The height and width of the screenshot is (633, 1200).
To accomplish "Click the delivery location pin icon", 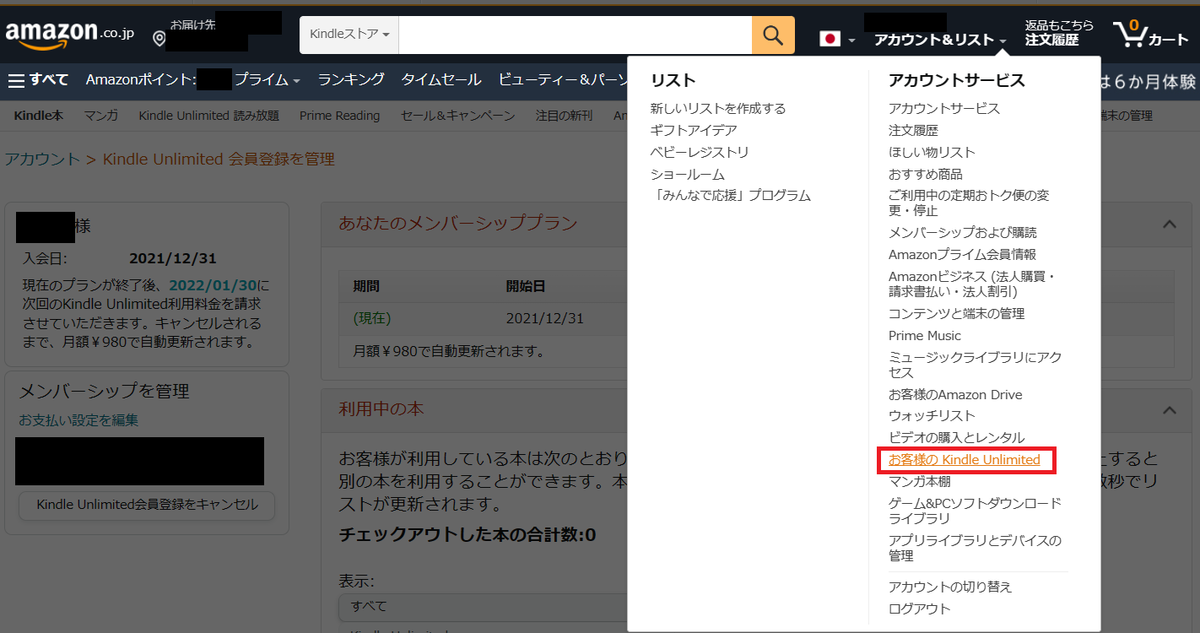I will point(159,39).
